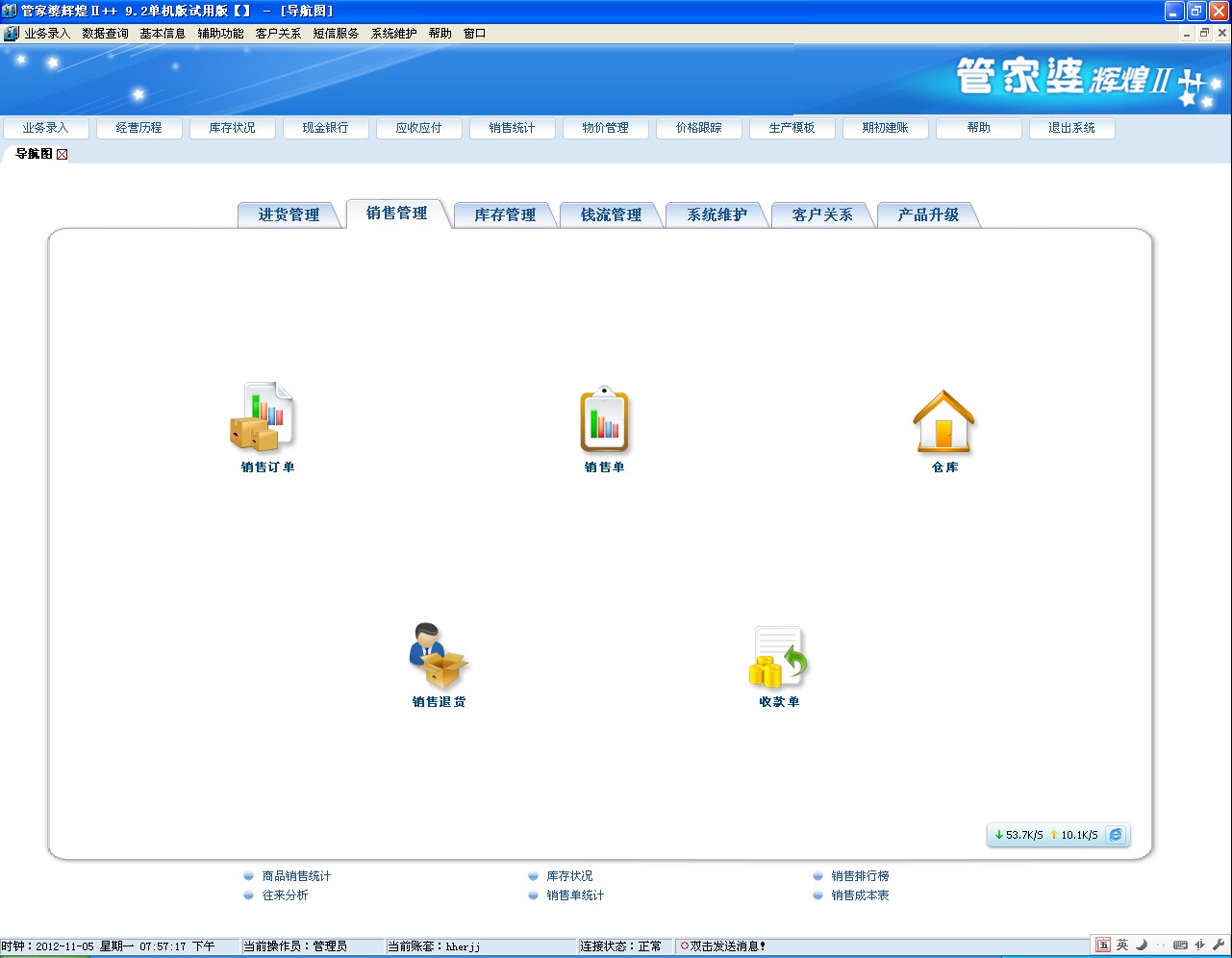Open the soft keyboard icon on the IME bar

pyautogui.click(x=1181, y=945)
